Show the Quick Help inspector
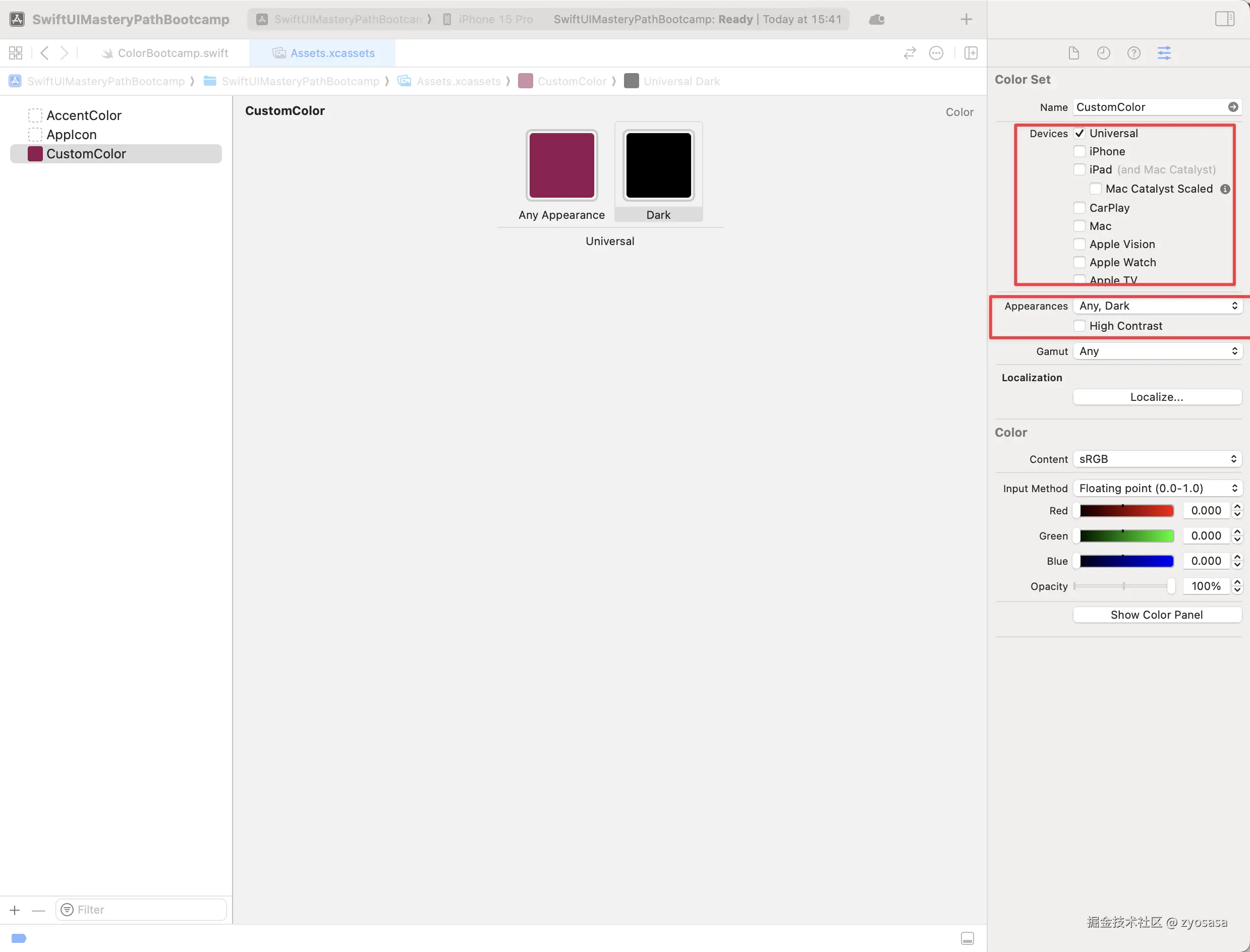This screenshot has height=952, width=1250. coord(1133,53)
